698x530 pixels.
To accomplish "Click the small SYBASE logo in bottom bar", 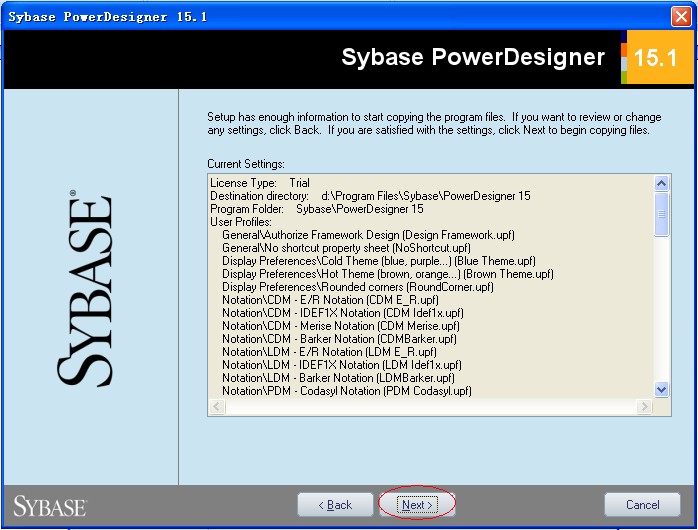I will (x=50, y=505).
